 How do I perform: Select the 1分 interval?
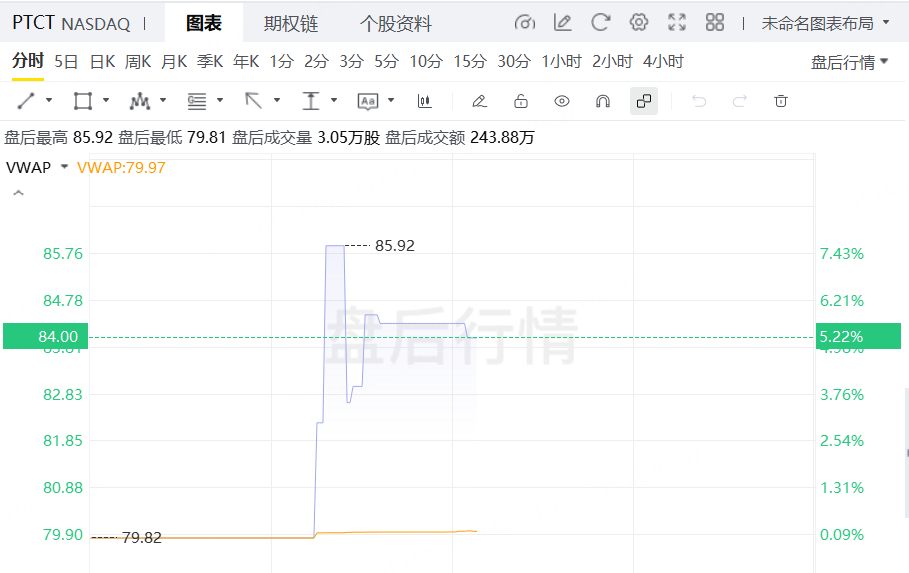[282, 61]
